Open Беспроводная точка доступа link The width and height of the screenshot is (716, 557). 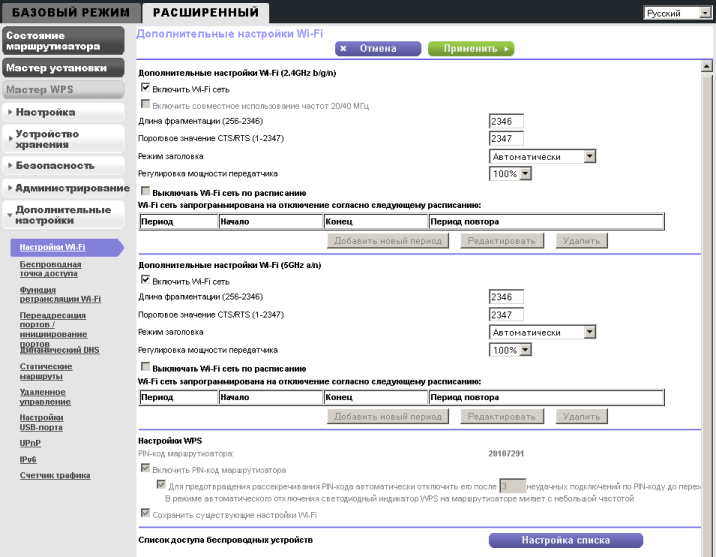(50, 268)
